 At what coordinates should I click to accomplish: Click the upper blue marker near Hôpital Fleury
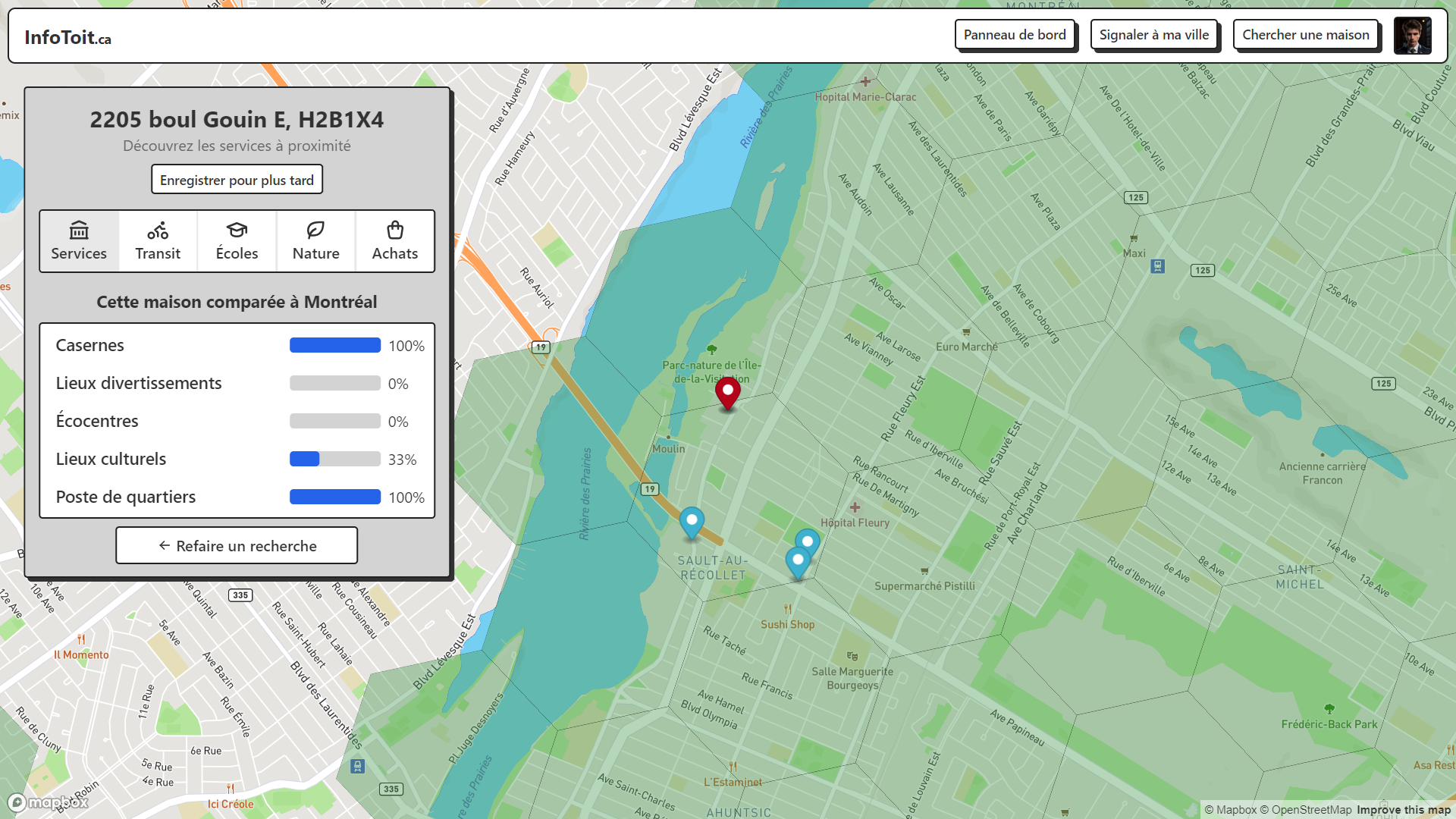808,541
